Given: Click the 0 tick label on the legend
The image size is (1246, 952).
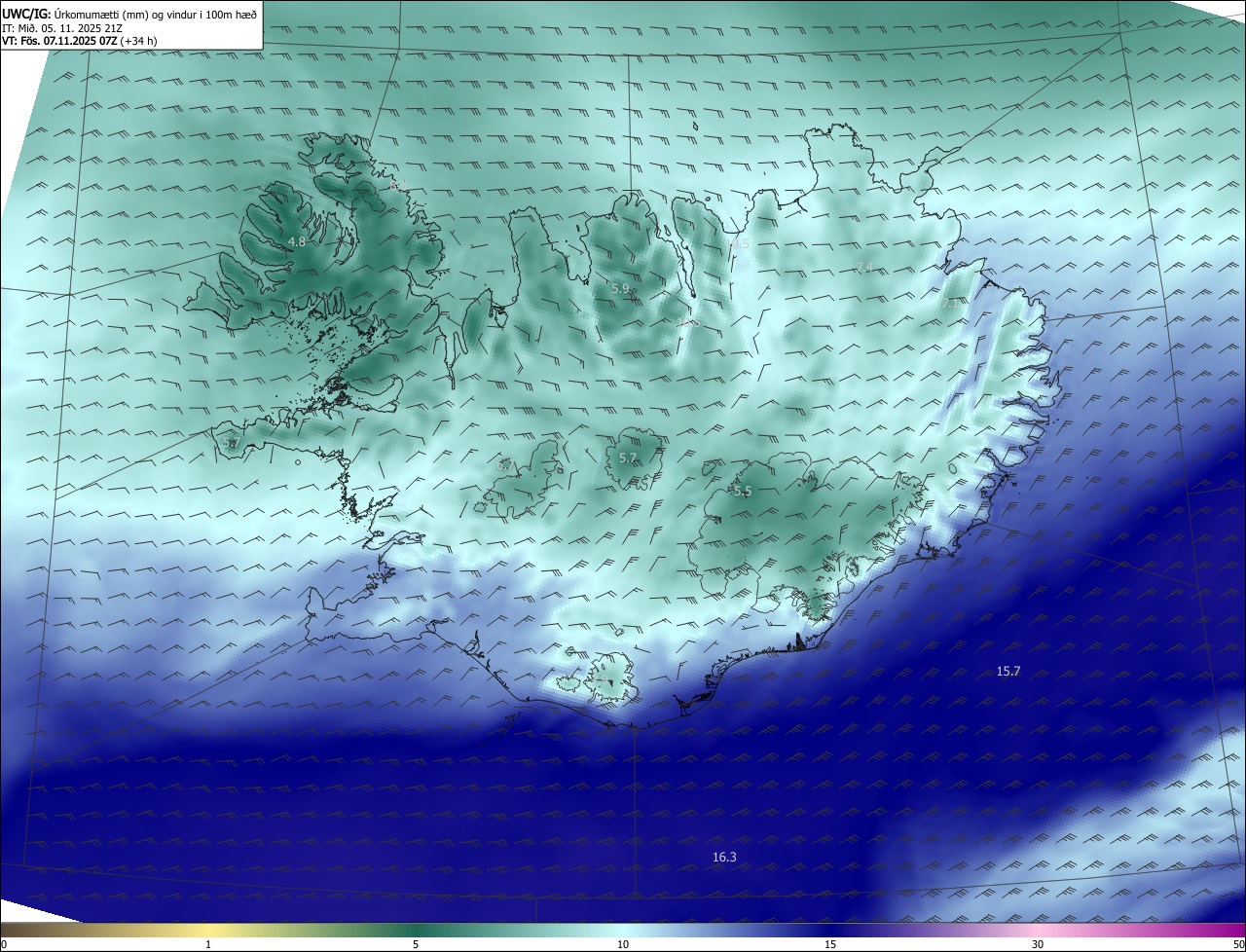Looking at the screenshot, I should pyautogui.click(x=4, y=944).
